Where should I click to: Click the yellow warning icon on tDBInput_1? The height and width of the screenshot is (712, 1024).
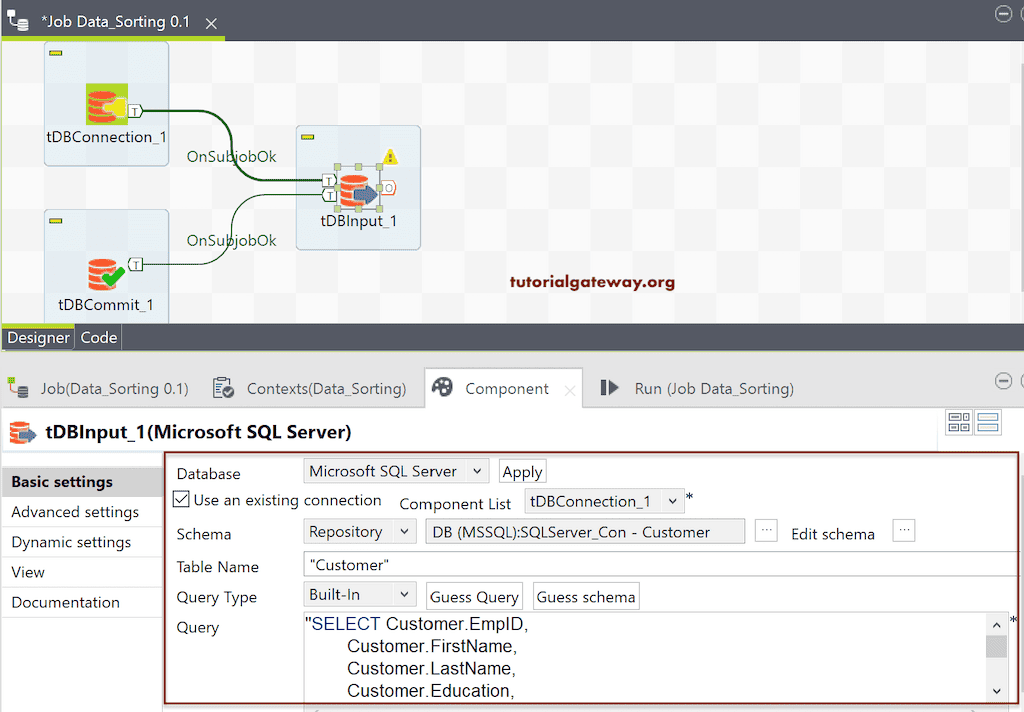[x=391, y=156]
